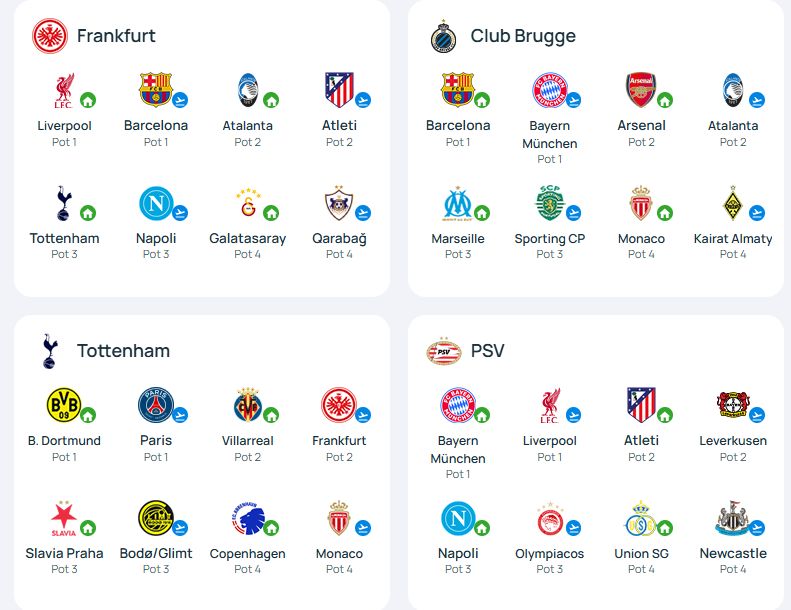Click Galatasaray crest in Frankfurt card
Image resolution: width=791 pixels, height=610 pixels.
(248, 202)
